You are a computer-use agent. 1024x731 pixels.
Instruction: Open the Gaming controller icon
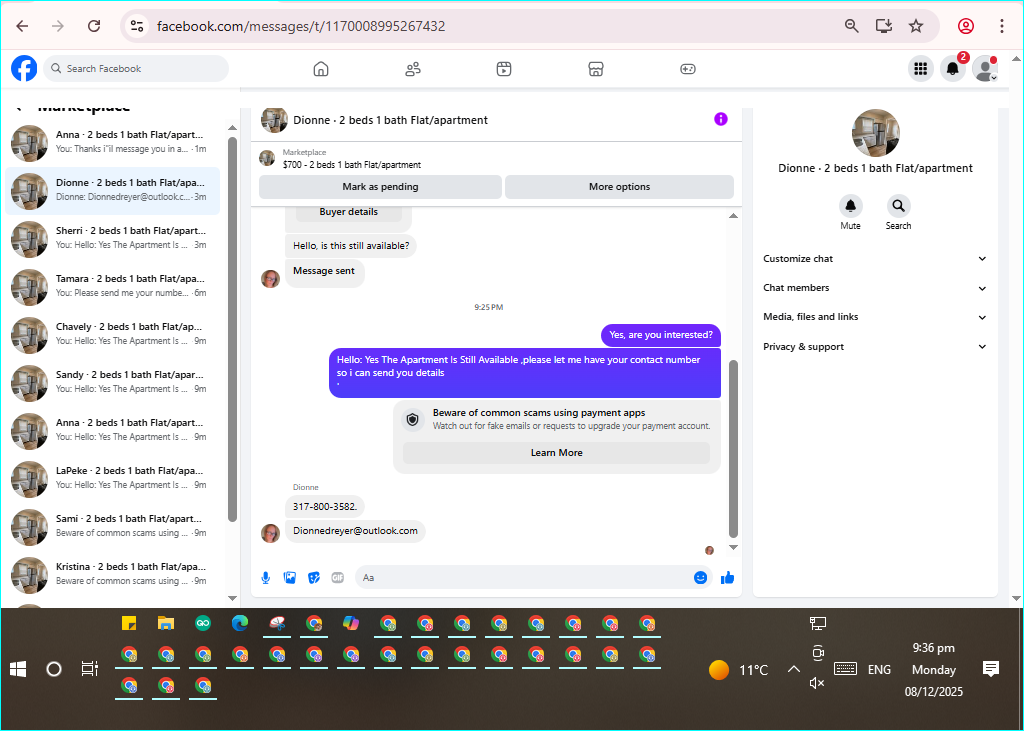tap(688, 69)
